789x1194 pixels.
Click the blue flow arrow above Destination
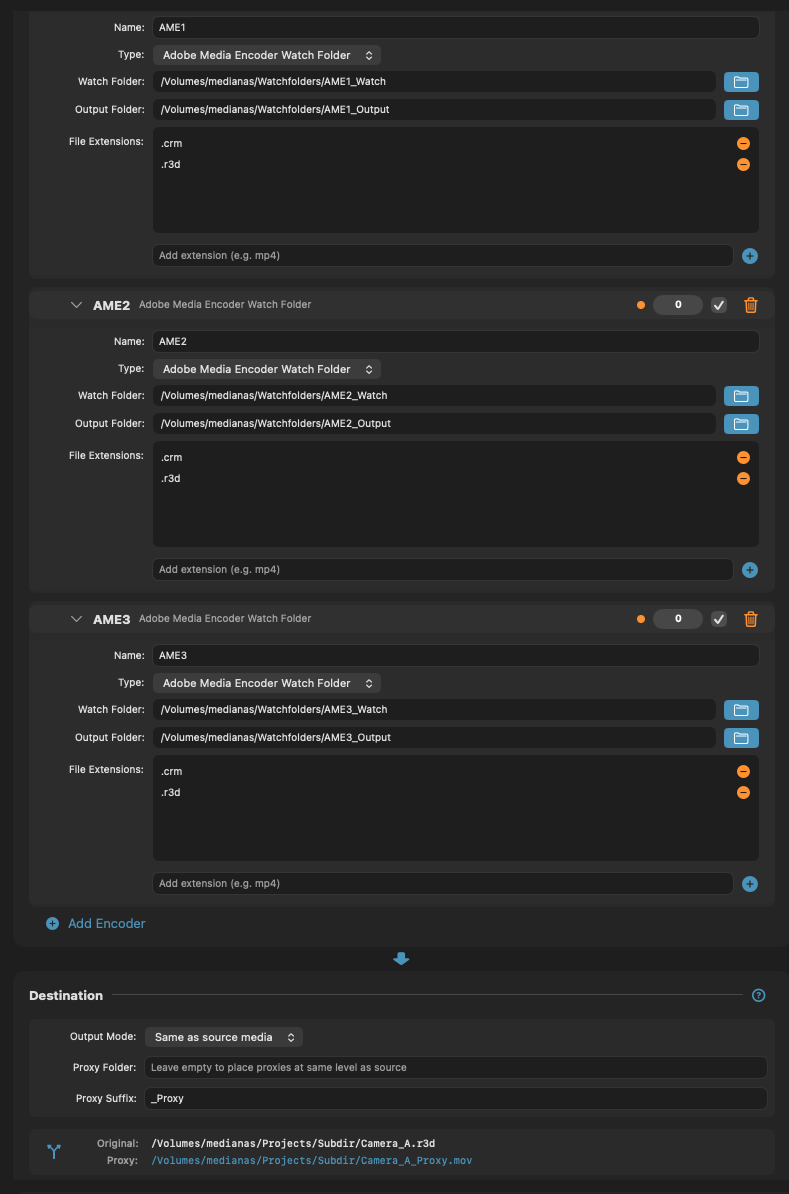[401, 958]
